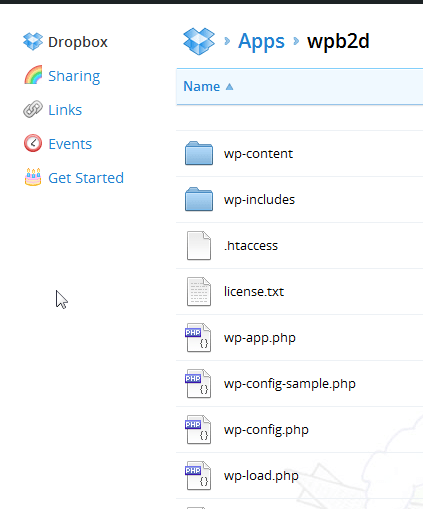This screenshot has width=423, height=509.
Task: Select the wp-config.php file name
Action: pos(266,430)
